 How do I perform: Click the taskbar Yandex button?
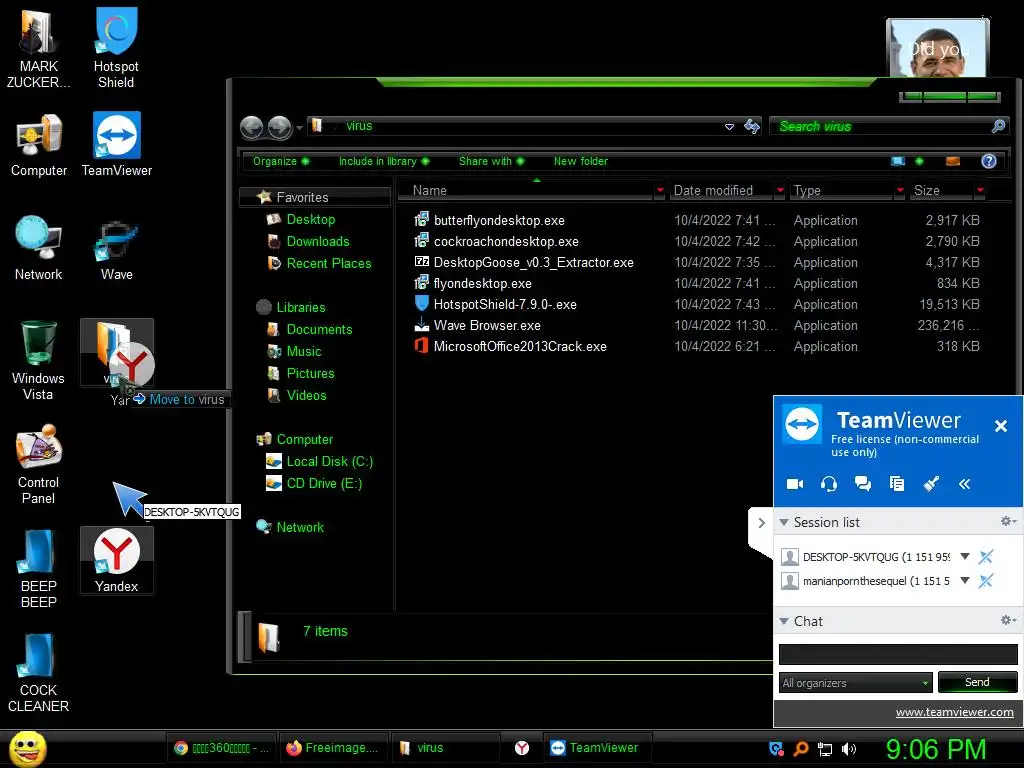click(522, 748)
